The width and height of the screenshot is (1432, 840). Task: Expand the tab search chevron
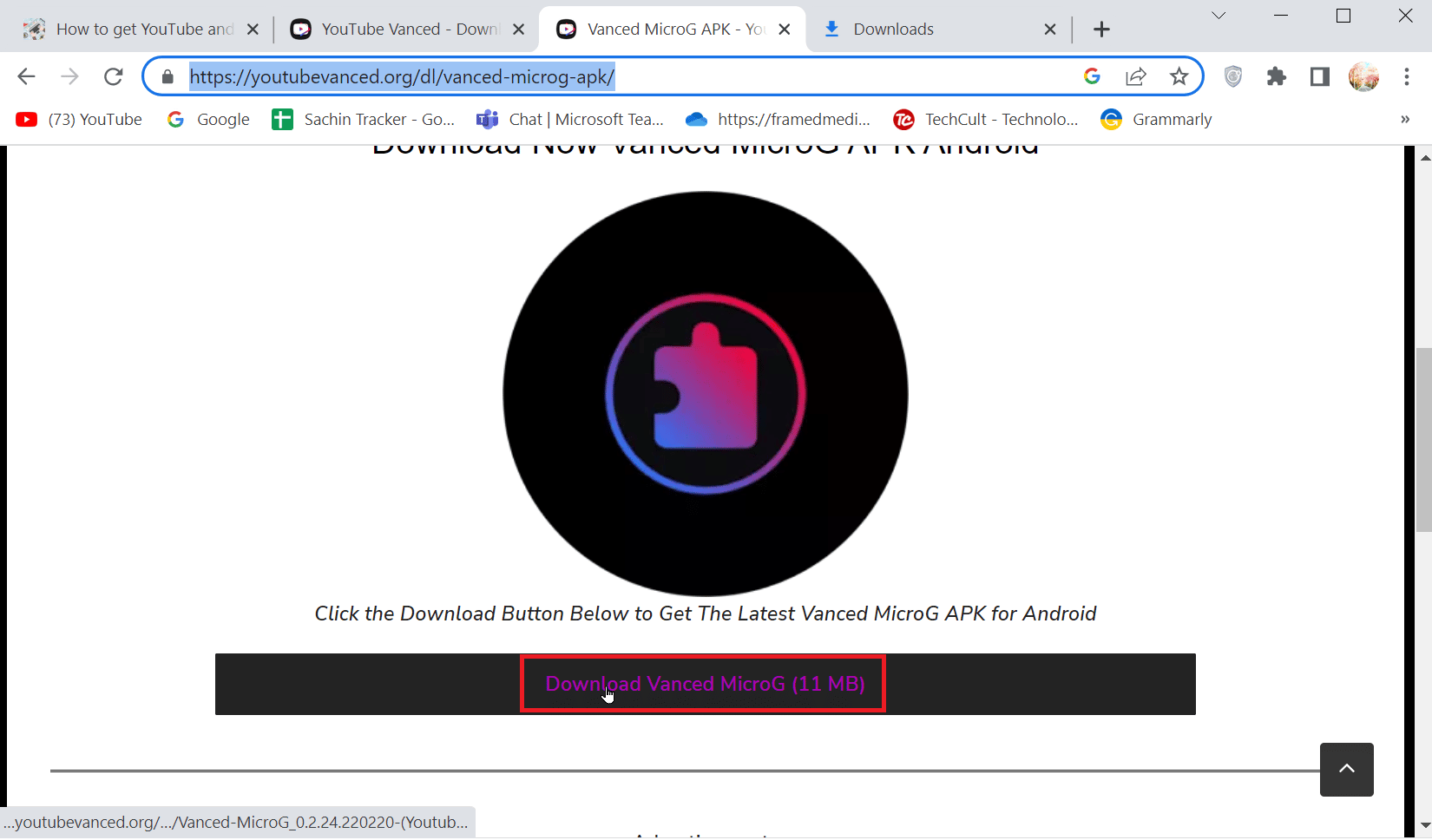[1219, 16]
